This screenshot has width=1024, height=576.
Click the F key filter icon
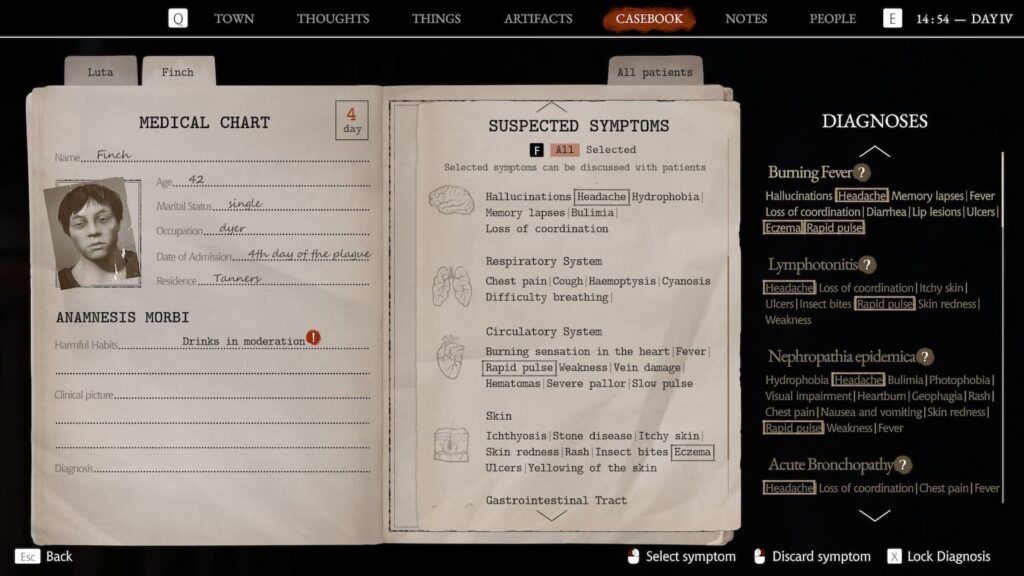[x=536, y=150]
